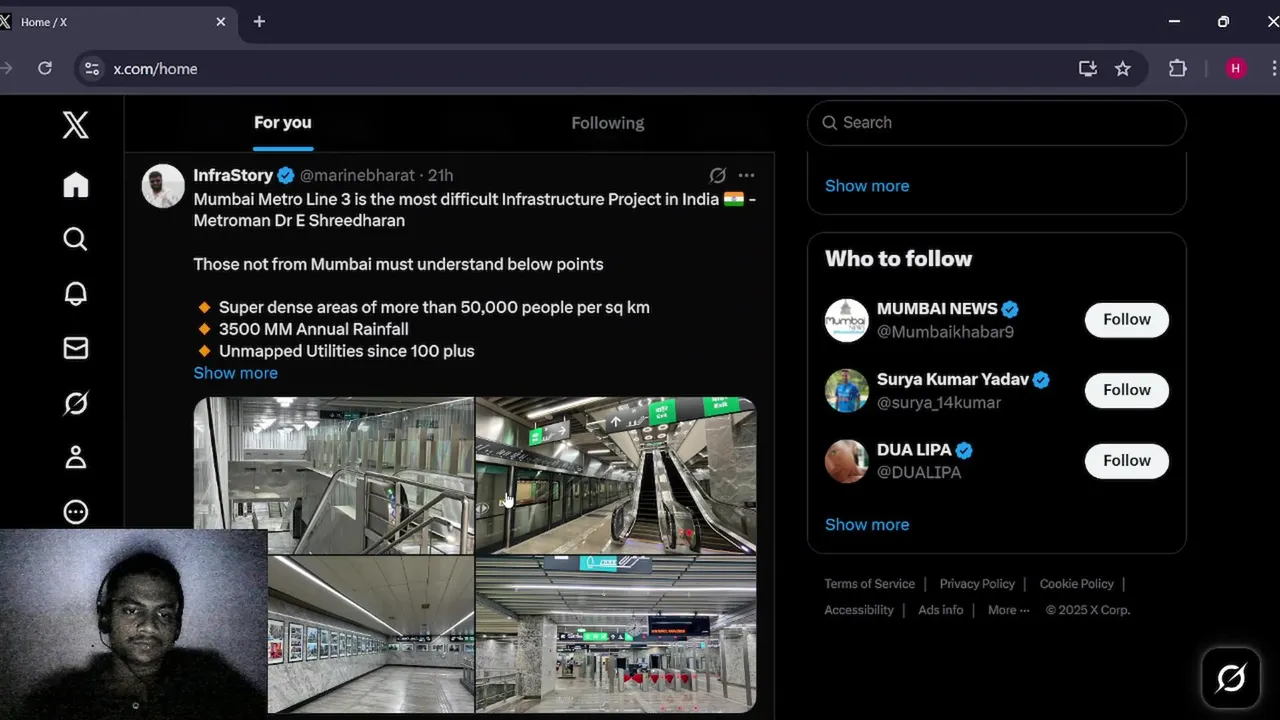Close the Home / X tab
Viewport: 1280px width, 720px height.
click(x=221, y=21)
